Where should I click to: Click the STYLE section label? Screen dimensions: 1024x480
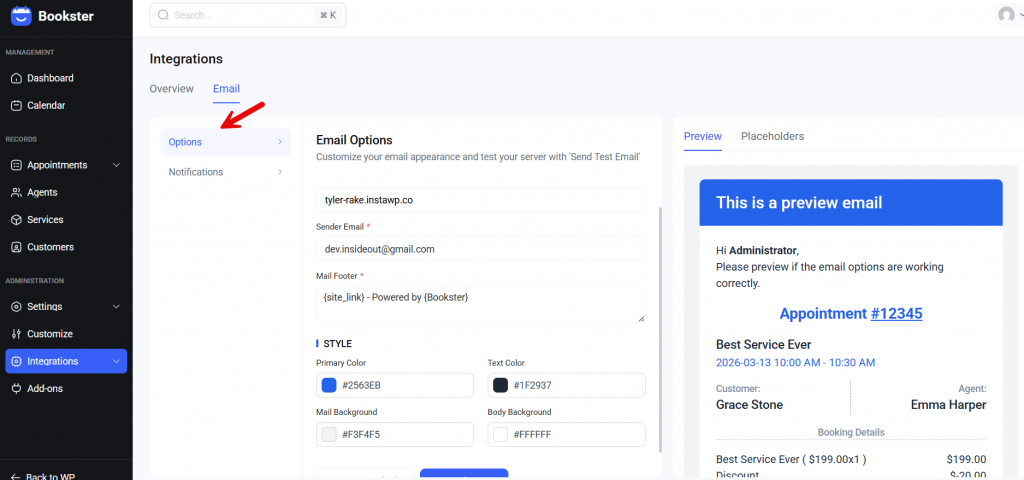click(x=338, y=344)
